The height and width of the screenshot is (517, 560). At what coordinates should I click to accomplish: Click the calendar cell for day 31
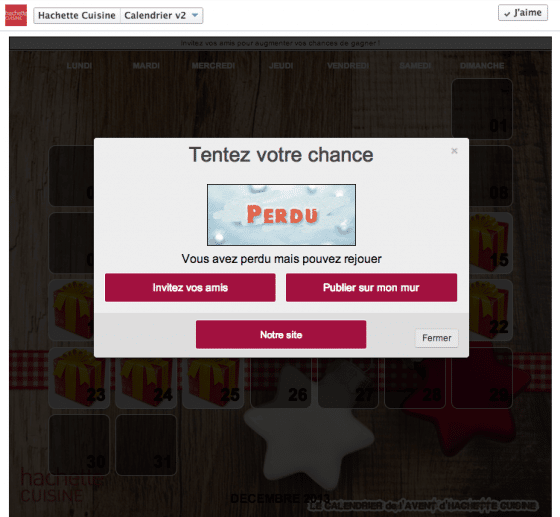146,445
